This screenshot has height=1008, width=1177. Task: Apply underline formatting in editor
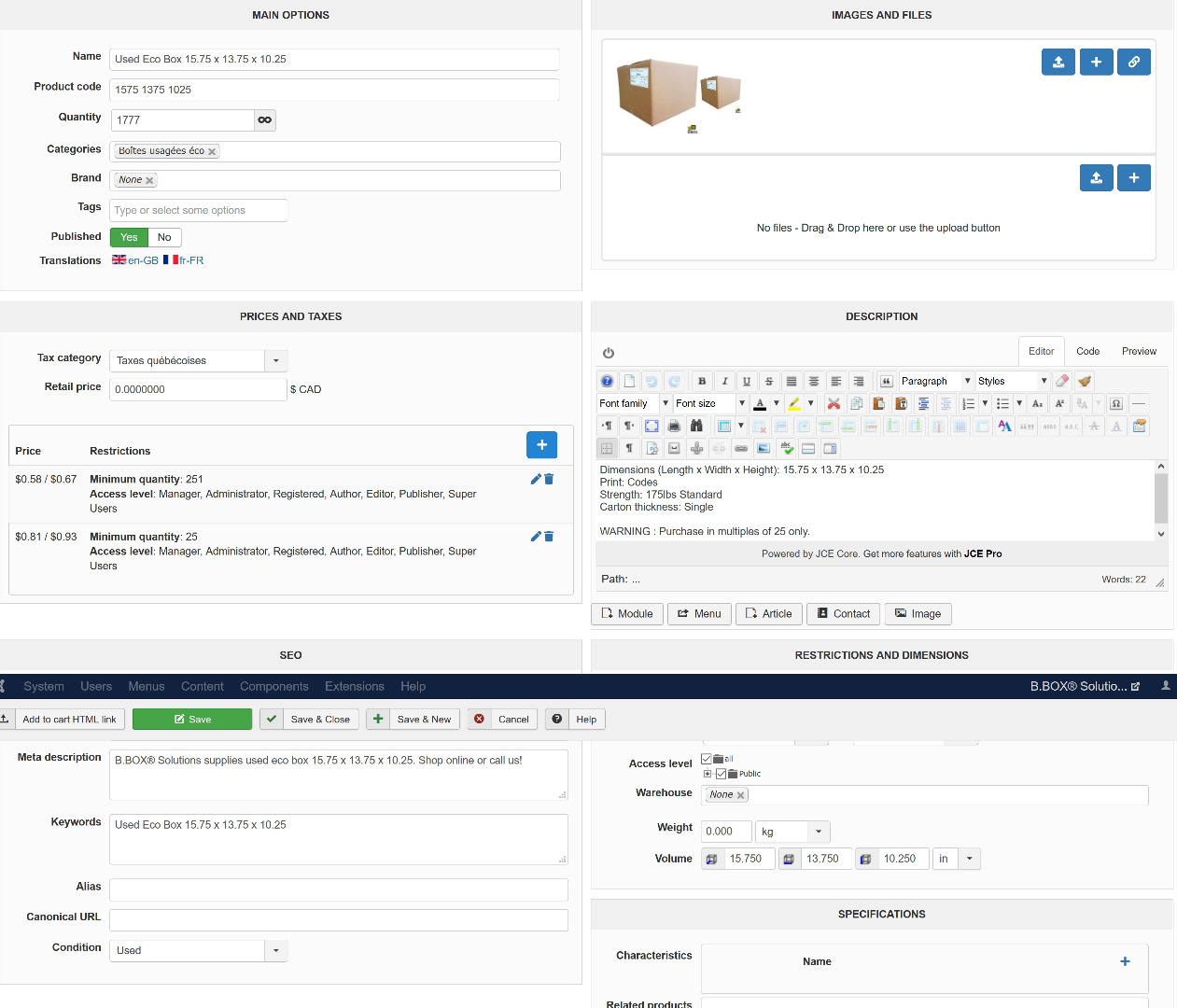747,381
